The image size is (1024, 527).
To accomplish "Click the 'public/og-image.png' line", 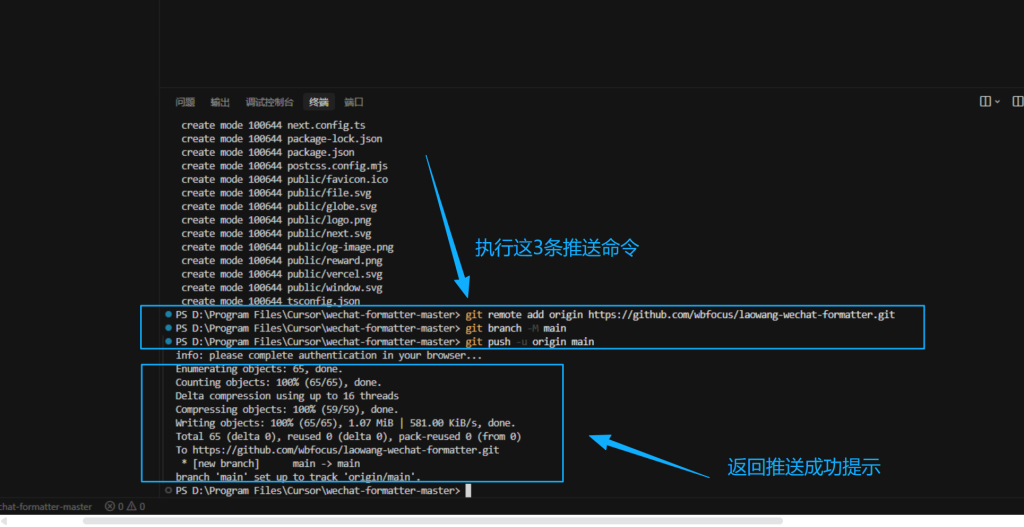I will point(287,247).
